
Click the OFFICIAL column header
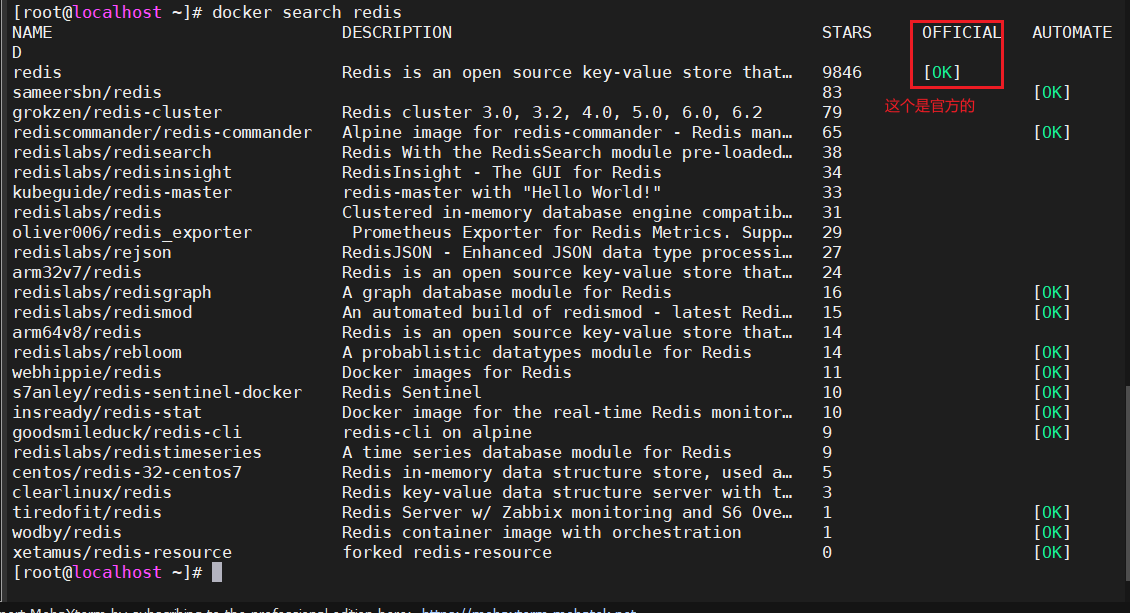coord(961,32)
